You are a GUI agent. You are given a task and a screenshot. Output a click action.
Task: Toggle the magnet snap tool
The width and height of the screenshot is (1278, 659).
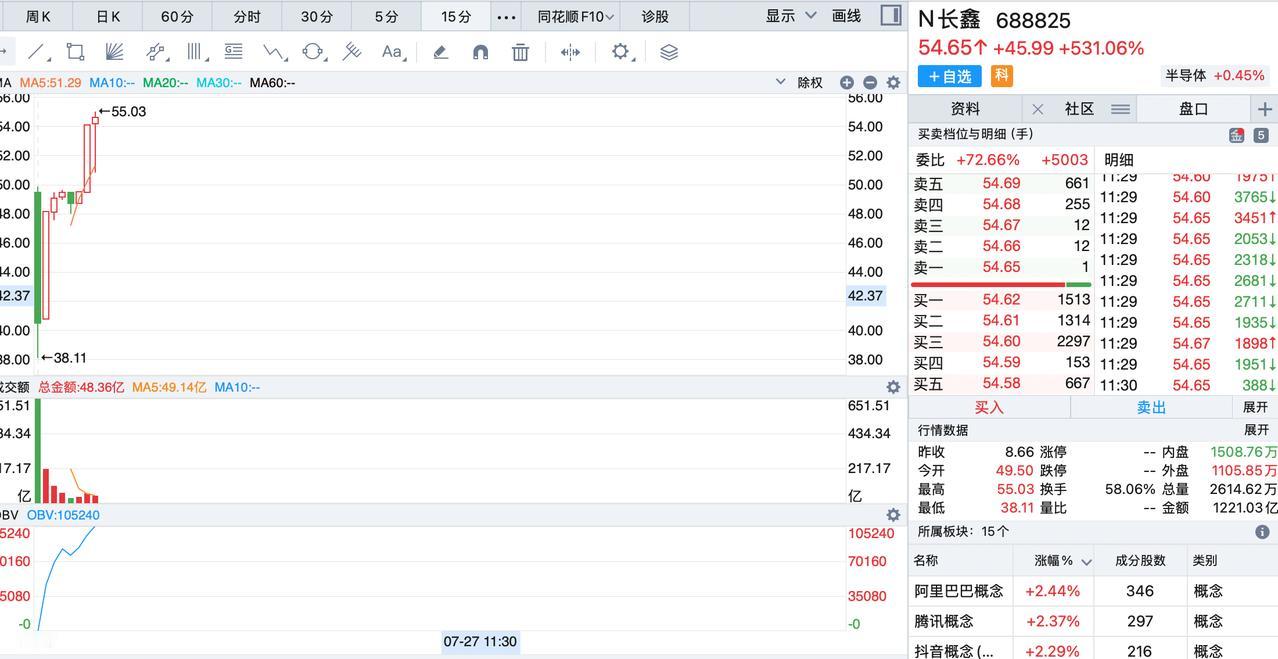click(x=480, y=52)
